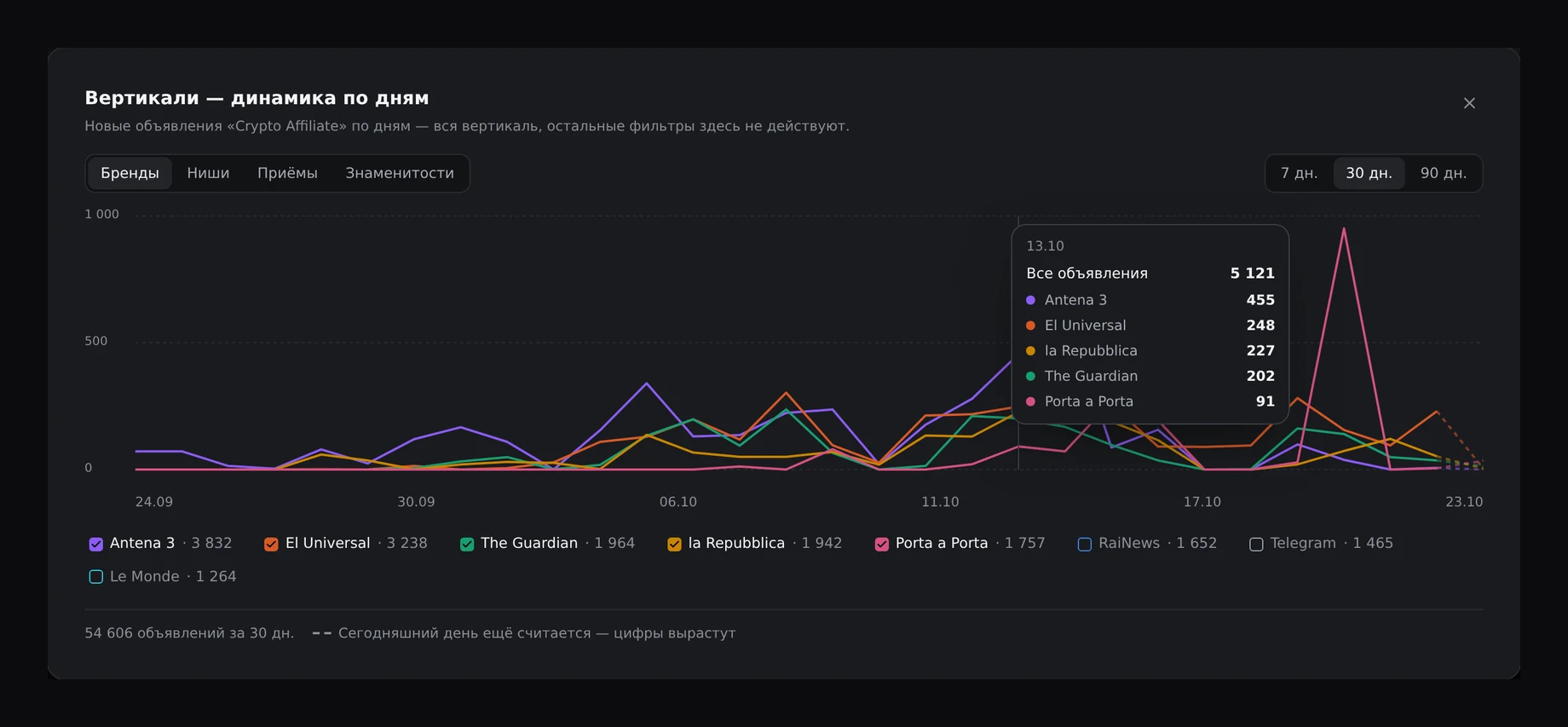The width and height of the screenshot is (1568, 727).
Task: Click the tooltip total 5 121
Action: point(1252,274)
